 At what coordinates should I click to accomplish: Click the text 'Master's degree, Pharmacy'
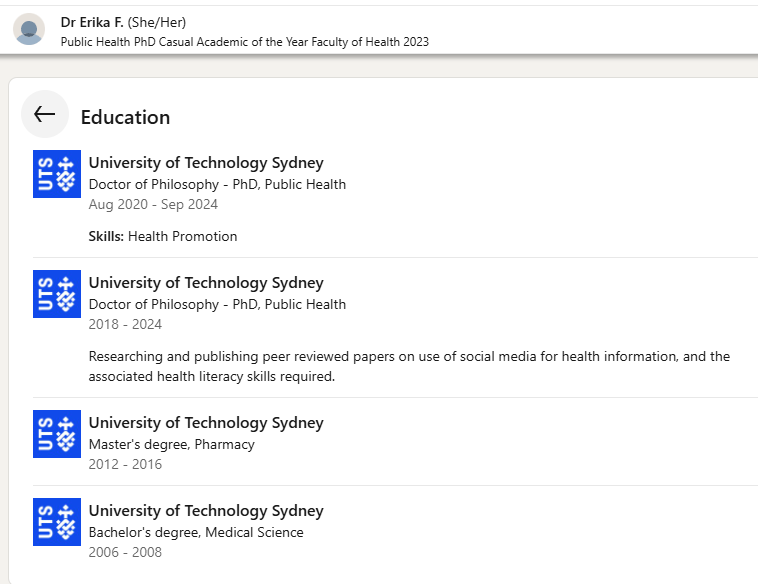(x=172, y=444)
